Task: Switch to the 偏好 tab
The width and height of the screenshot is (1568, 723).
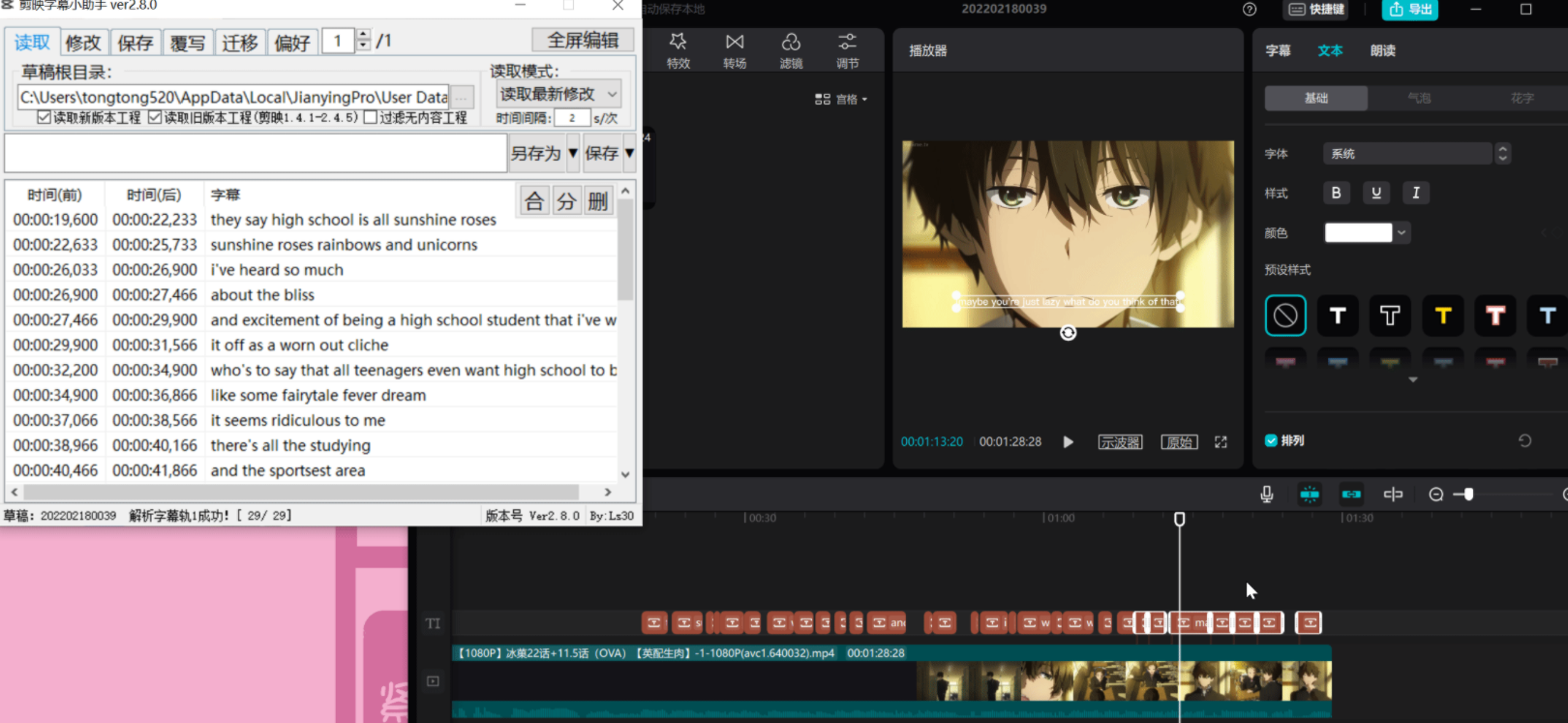Action: tap(291, 43)
